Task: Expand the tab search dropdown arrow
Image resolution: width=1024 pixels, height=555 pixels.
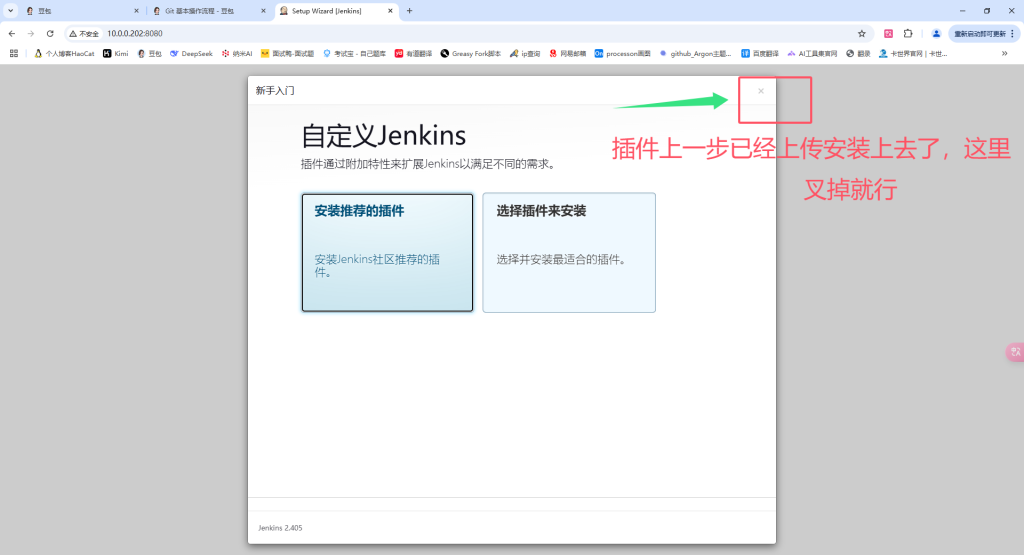Action: [x=11, y=11]
